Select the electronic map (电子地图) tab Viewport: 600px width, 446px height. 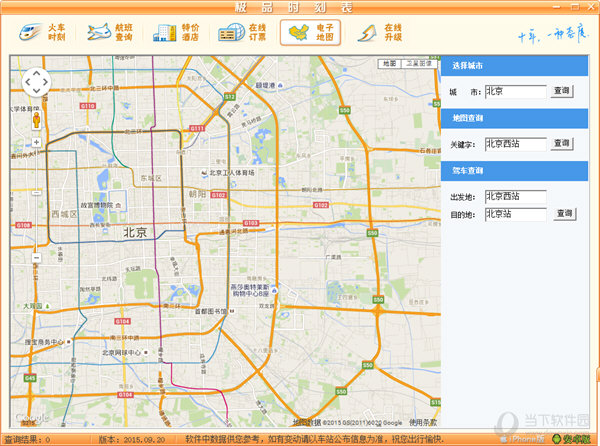coord(310,33)
